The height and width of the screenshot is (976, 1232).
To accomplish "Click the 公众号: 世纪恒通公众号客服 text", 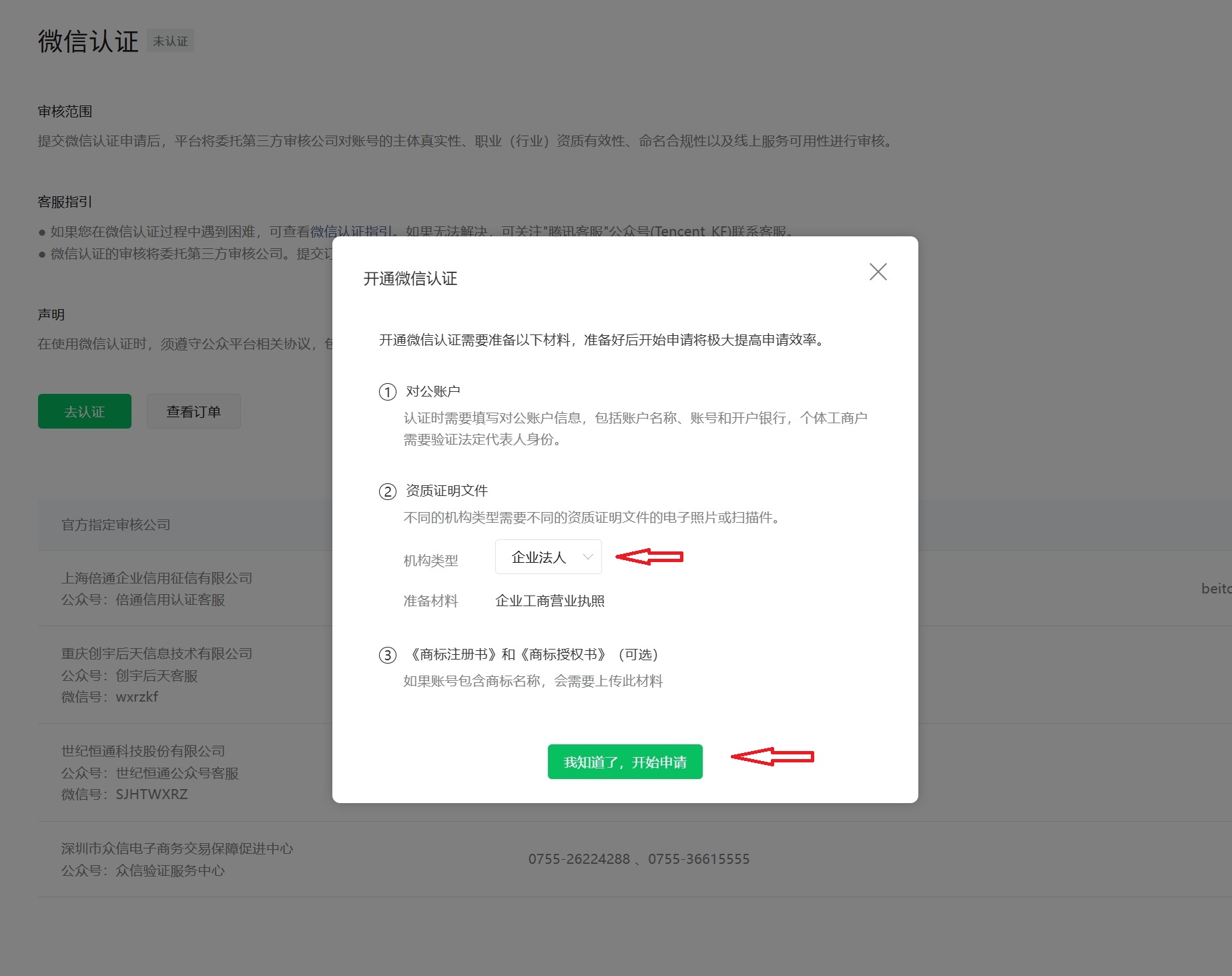I will [150, 773].
